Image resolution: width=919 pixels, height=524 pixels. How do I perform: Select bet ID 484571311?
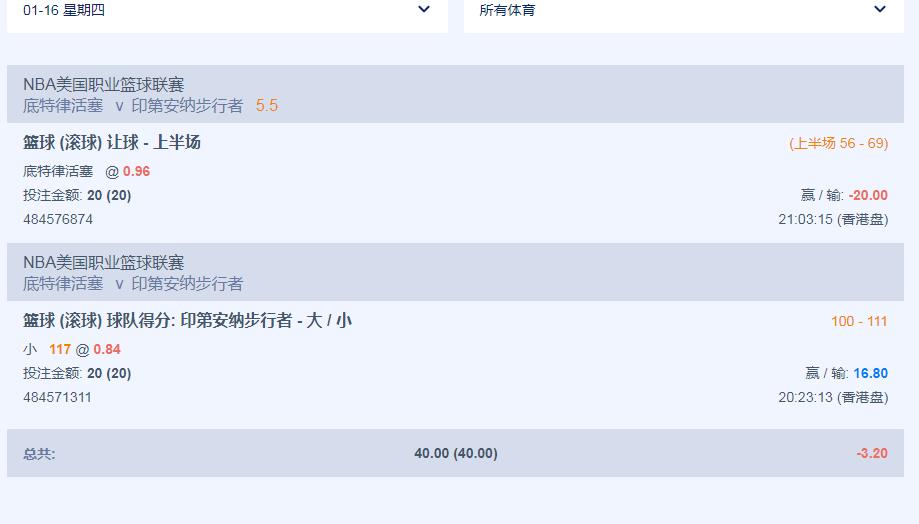coord(58,397)
